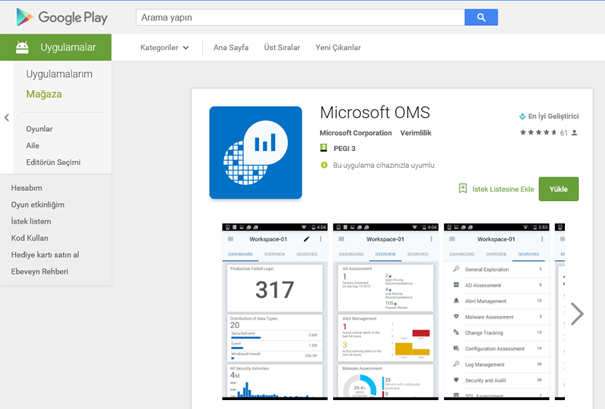Open İstek listem link
The height and width of the screenshot is (409, 605).
click(31, 221)
